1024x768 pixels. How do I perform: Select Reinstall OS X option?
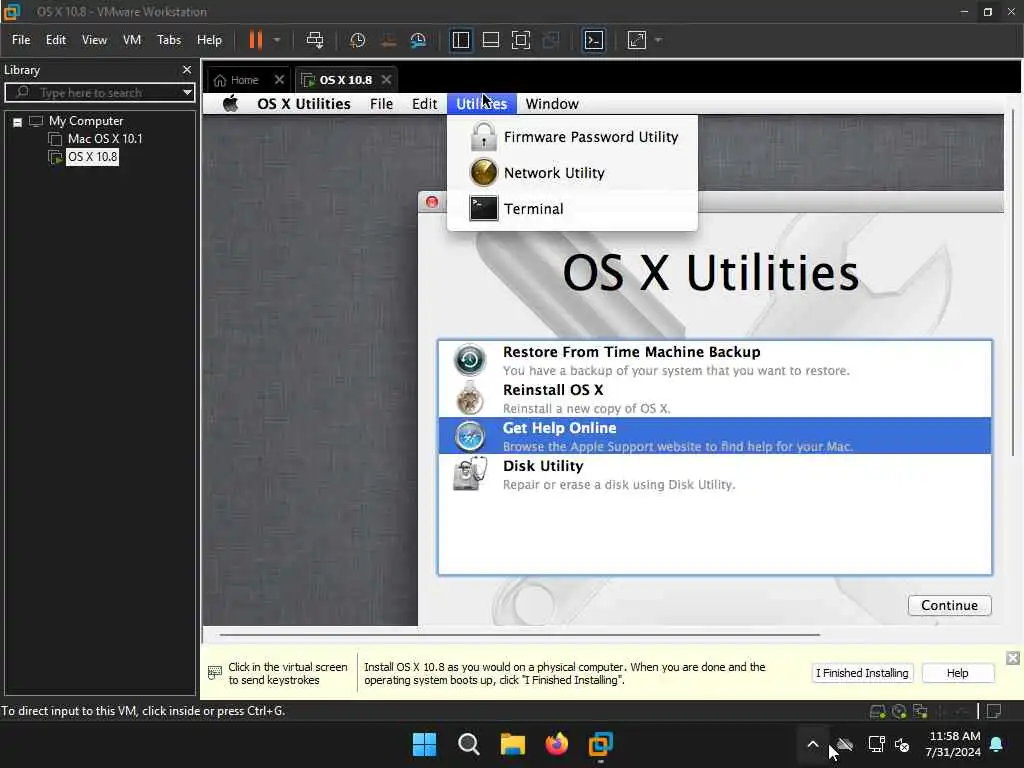coord(714,398)
